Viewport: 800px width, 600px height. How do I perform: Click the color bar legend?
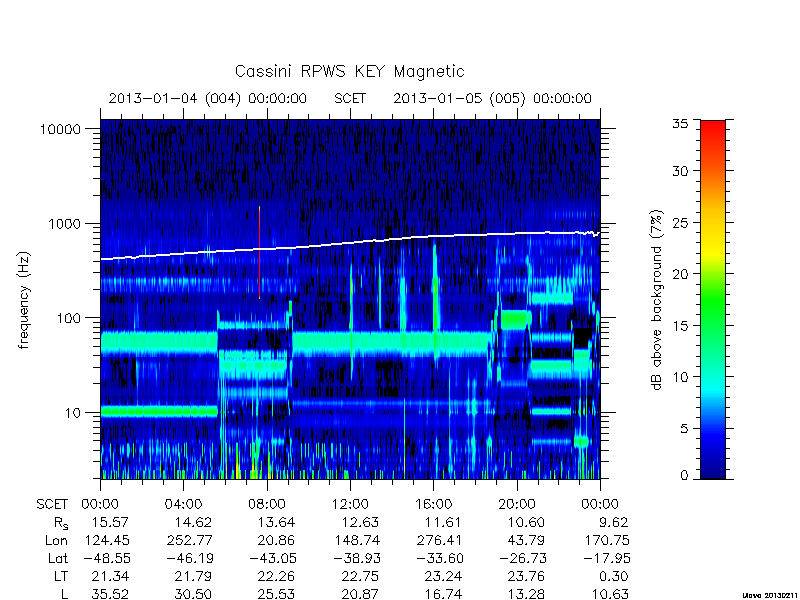tap(713, 299)
